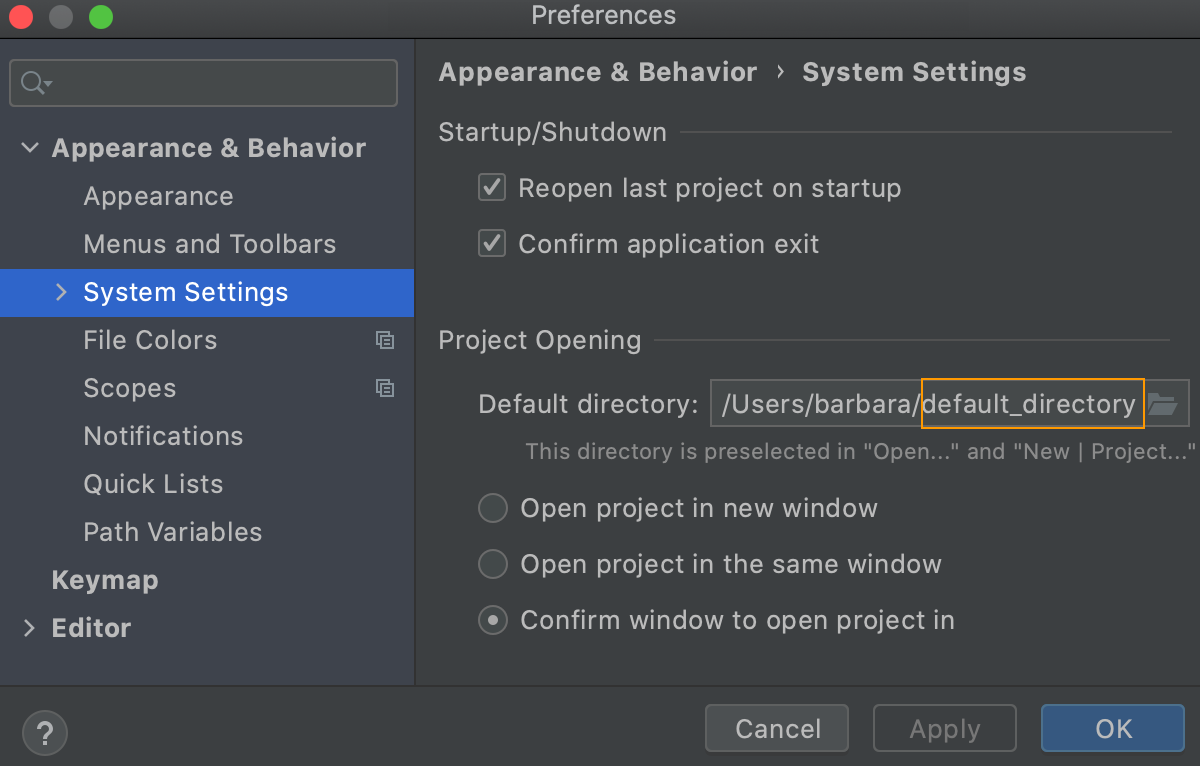Click the Apply button
Screen dimensions: 1200x766
[x=944, y=728]
